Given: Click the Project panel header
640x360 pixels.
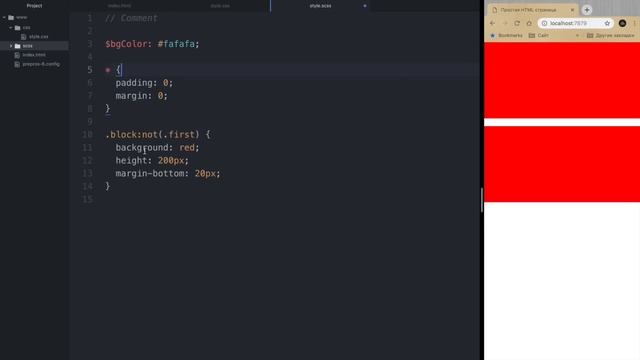Looking at the screenshot, I should [x=34, y=6].
